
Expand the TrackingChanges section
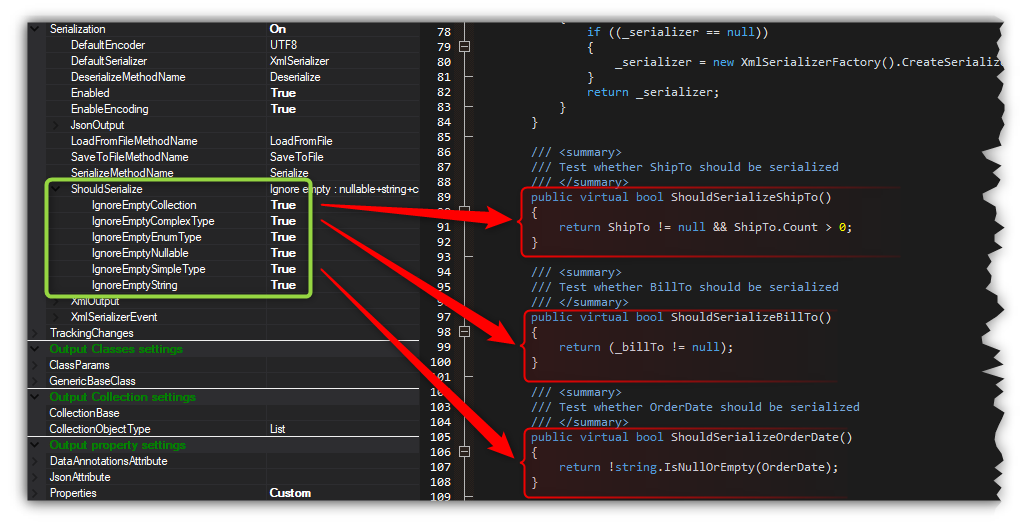coord(37,333)
